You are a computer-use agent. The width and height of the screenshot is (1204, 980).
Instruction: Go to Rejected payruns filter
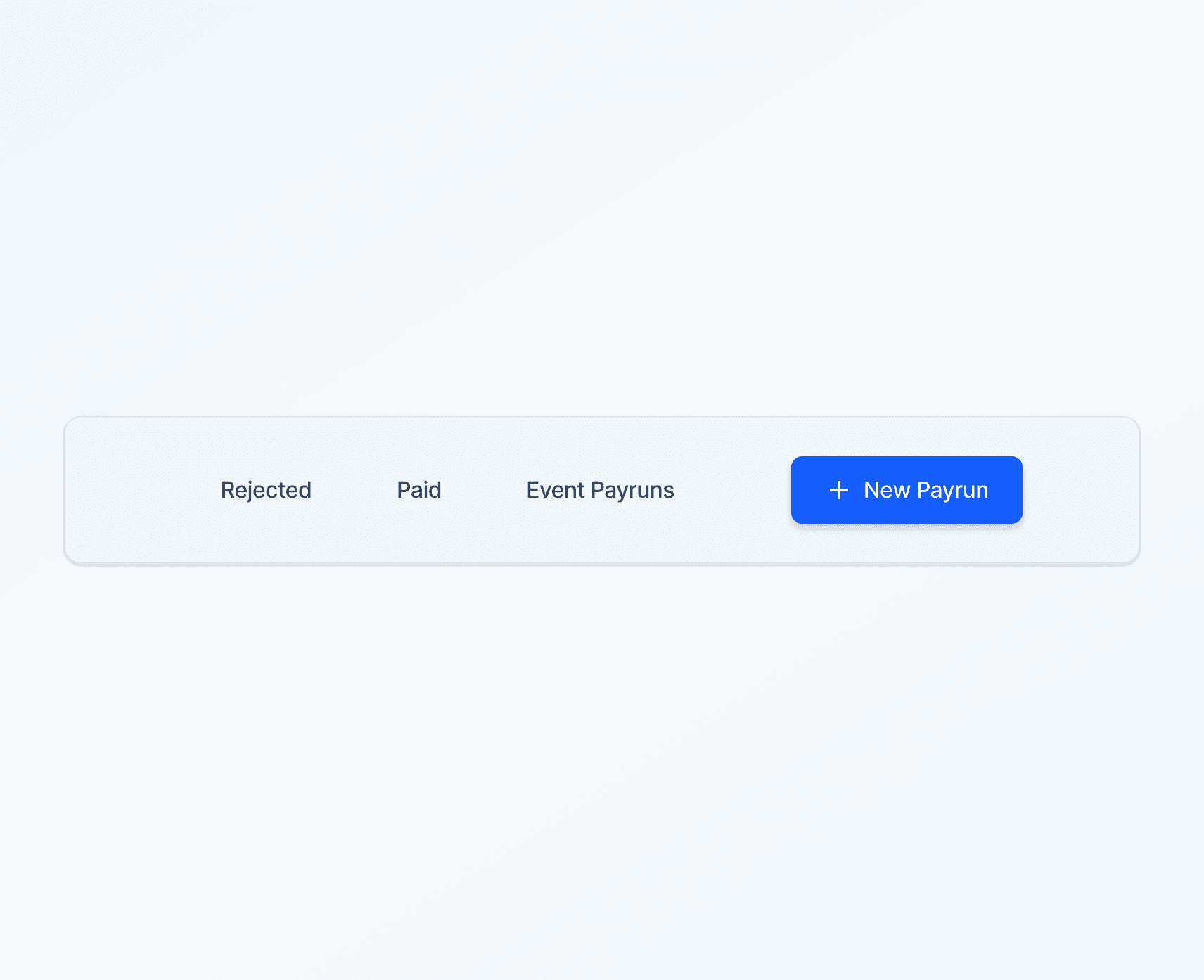[266, 490]
